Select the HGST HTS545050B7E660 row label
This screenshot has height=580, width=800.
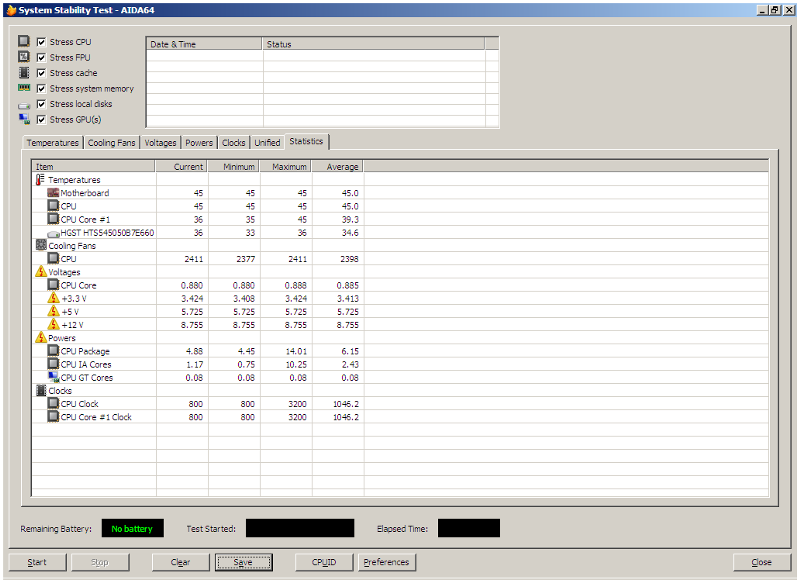click(107, 233)
